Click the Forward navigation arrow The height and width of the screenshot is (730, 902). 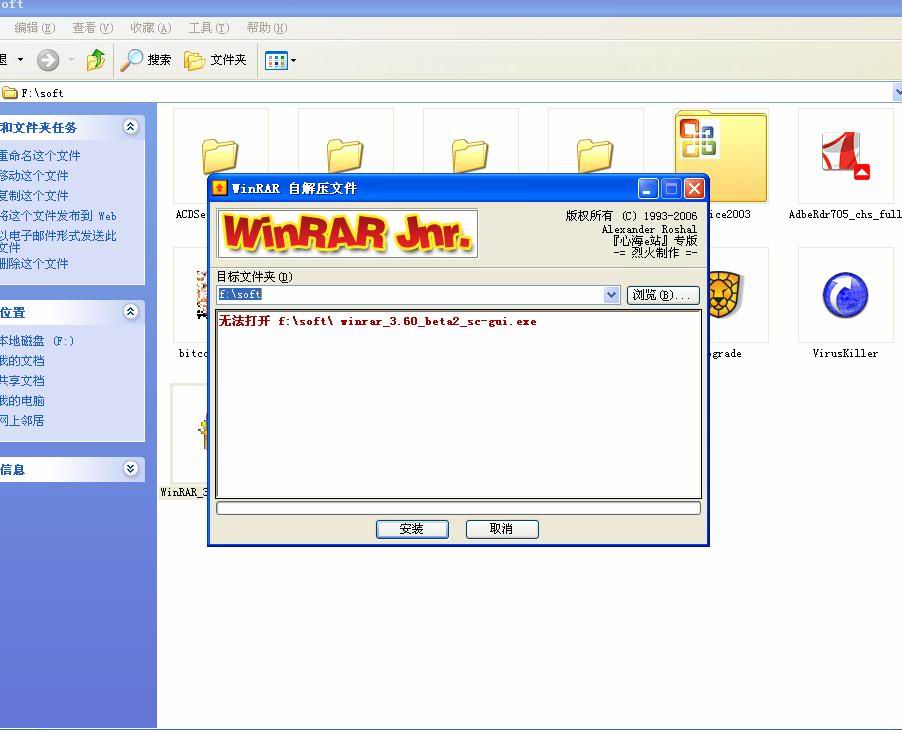tap(48, 60)
